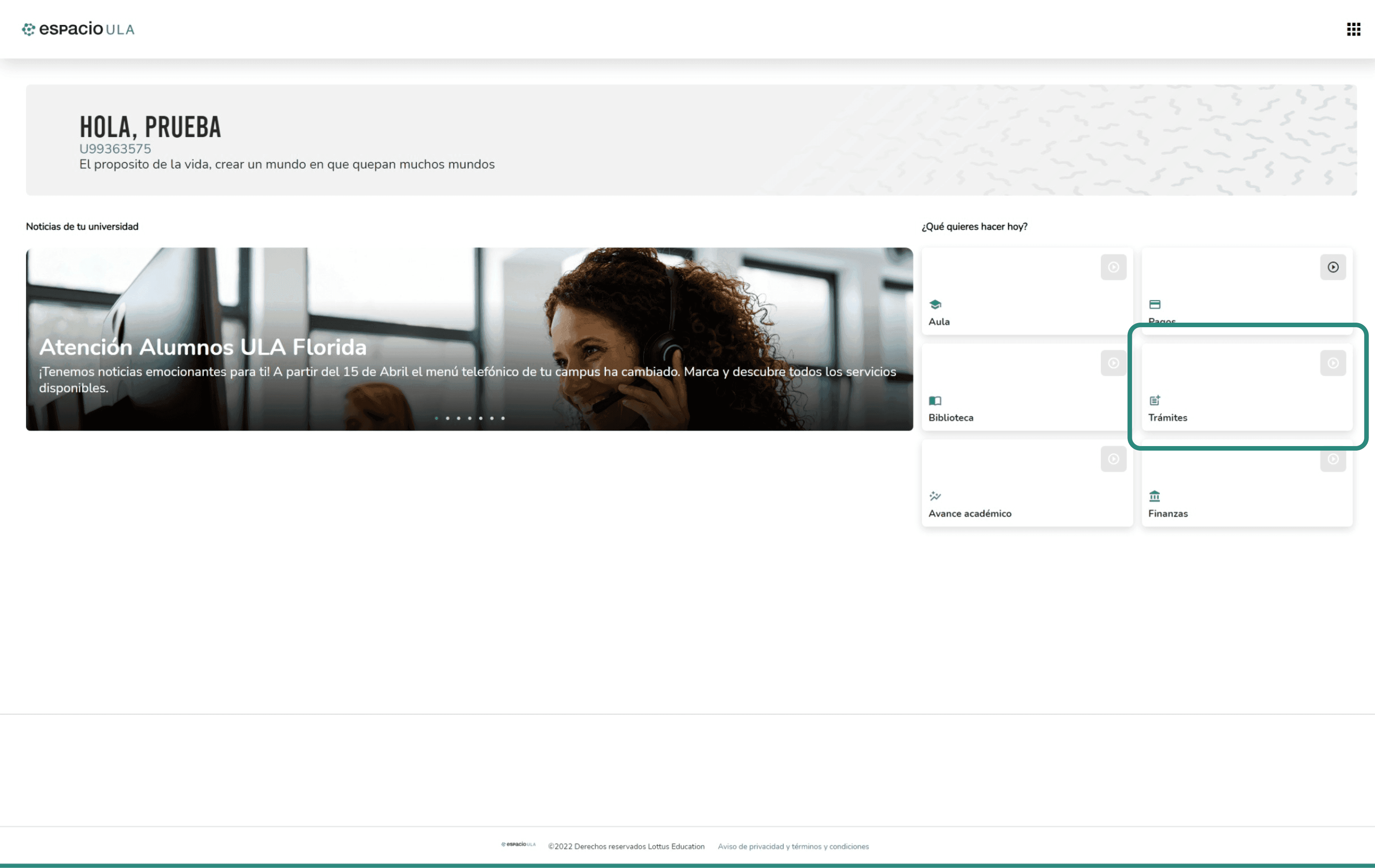Click the bank building Finanzas icon
The width and height of the screenshot is (1375, 868).
[1154, 496]
